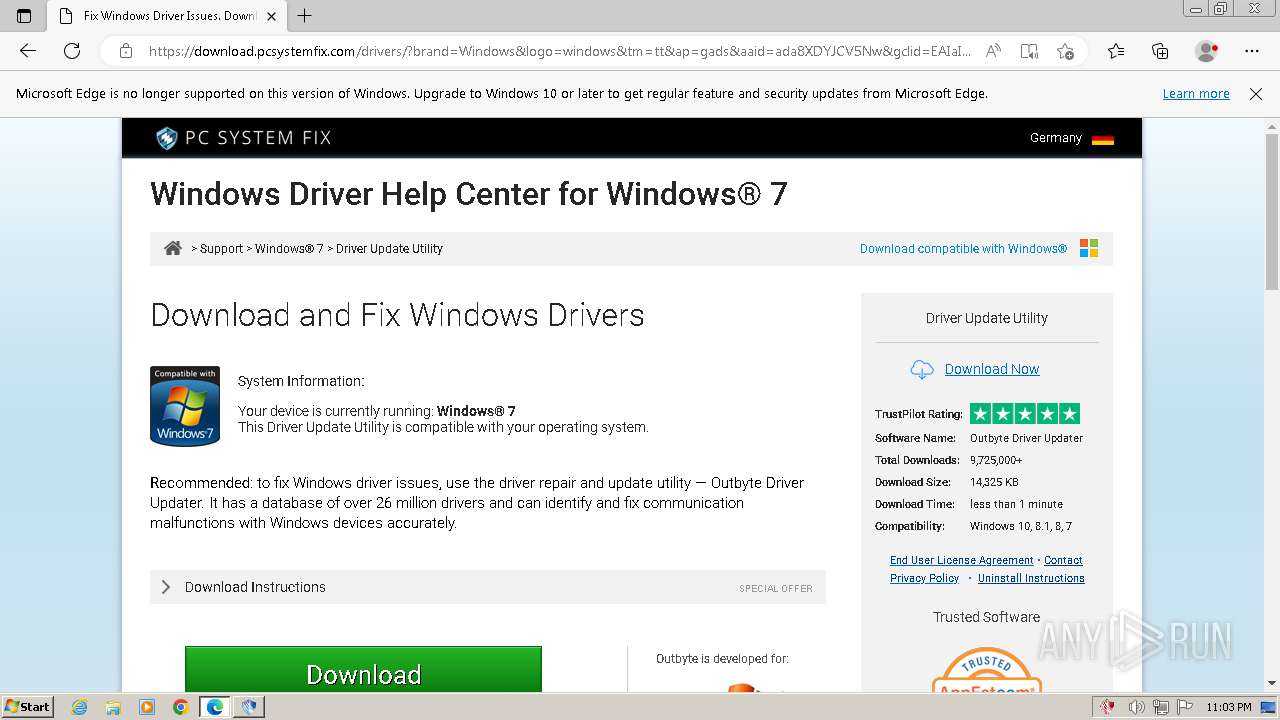The image size is (1280, 720).
Task: Launch Windows Media Player from taskbar
Action: coord(147,707)
